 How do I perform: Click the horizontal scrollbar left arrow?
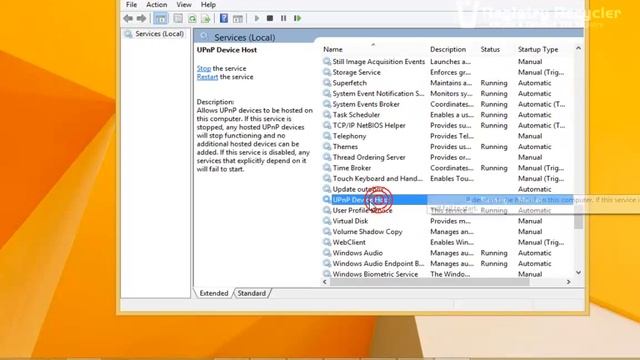pyautogui.click(x=325, y=282)
